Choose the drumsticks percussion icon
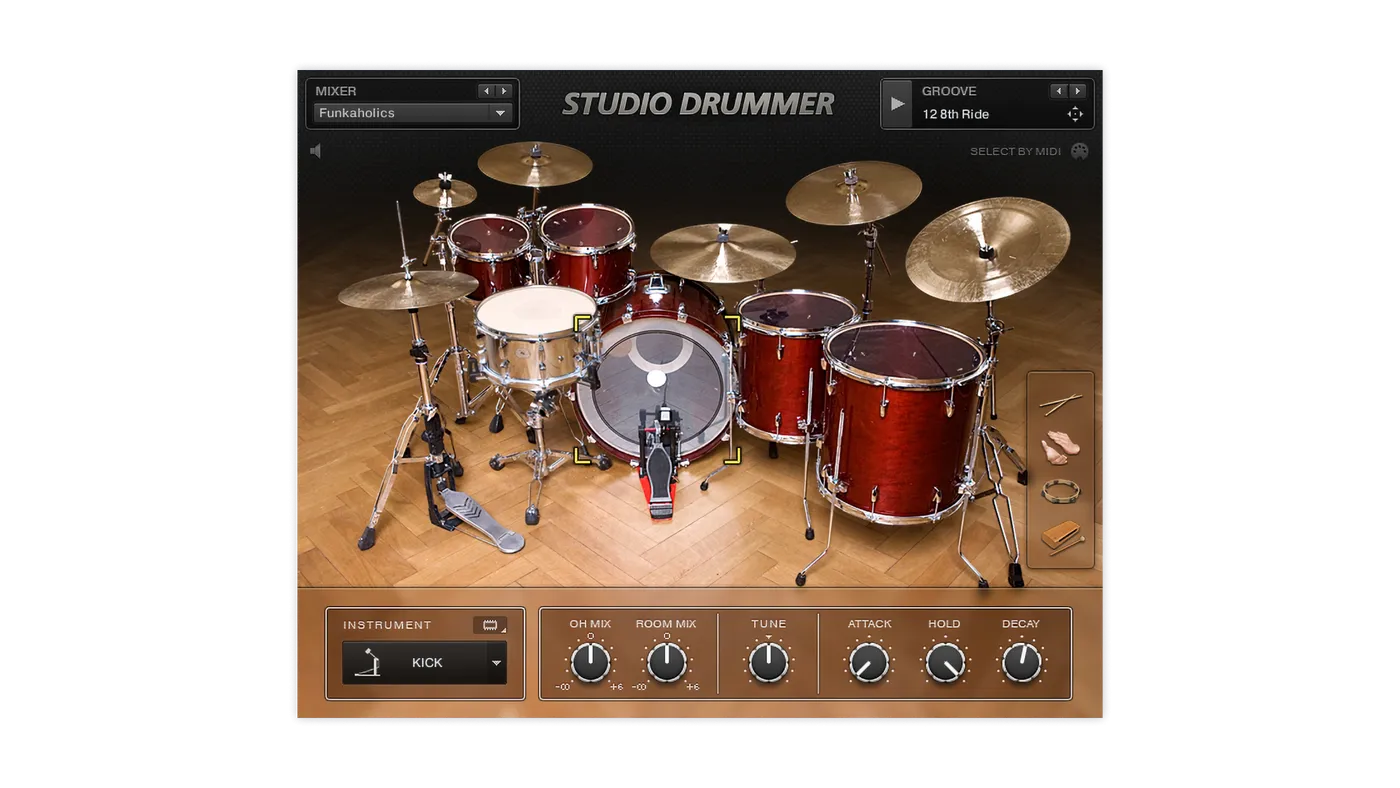 pyautogui.click(x=1060, y=403)
